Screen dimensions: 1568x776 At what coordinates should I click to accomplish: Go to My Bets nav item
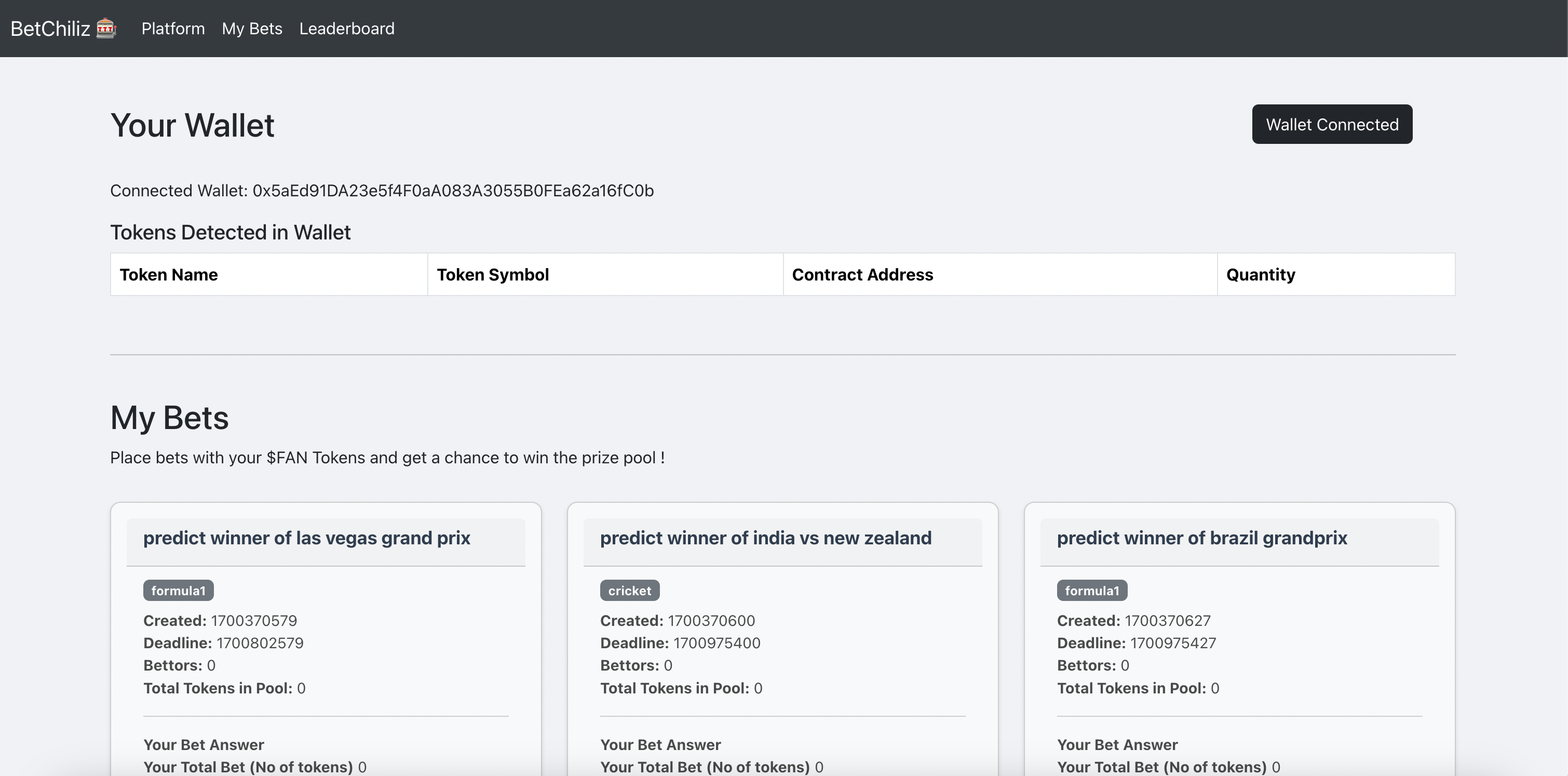tap(252, 29)
